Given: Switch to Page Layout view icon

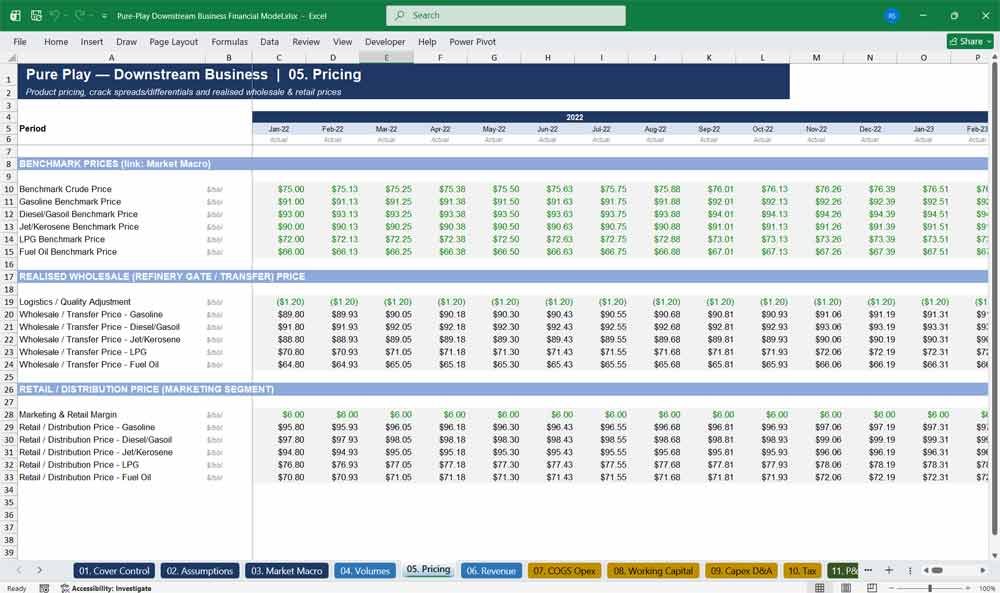Looking at the screenshot, I should coord(846,587).
